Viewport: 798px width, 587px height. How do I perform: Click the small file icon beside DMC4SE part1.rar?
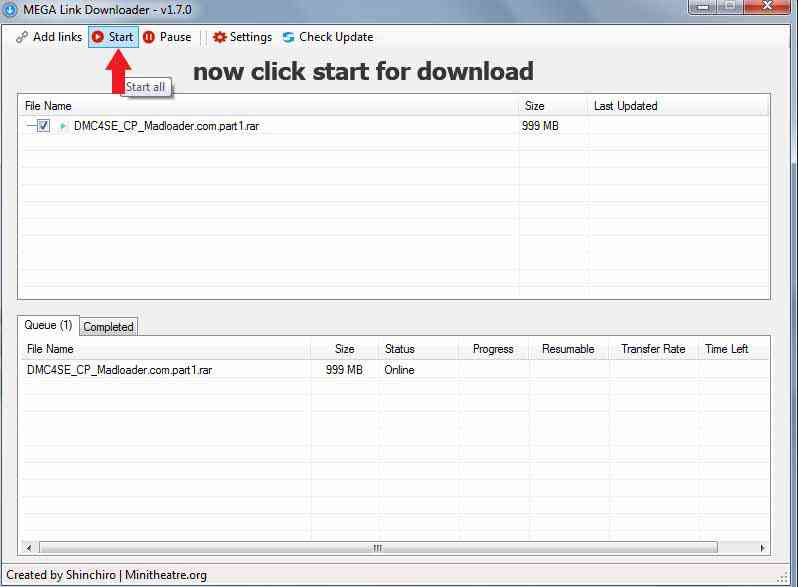[63, 126]
